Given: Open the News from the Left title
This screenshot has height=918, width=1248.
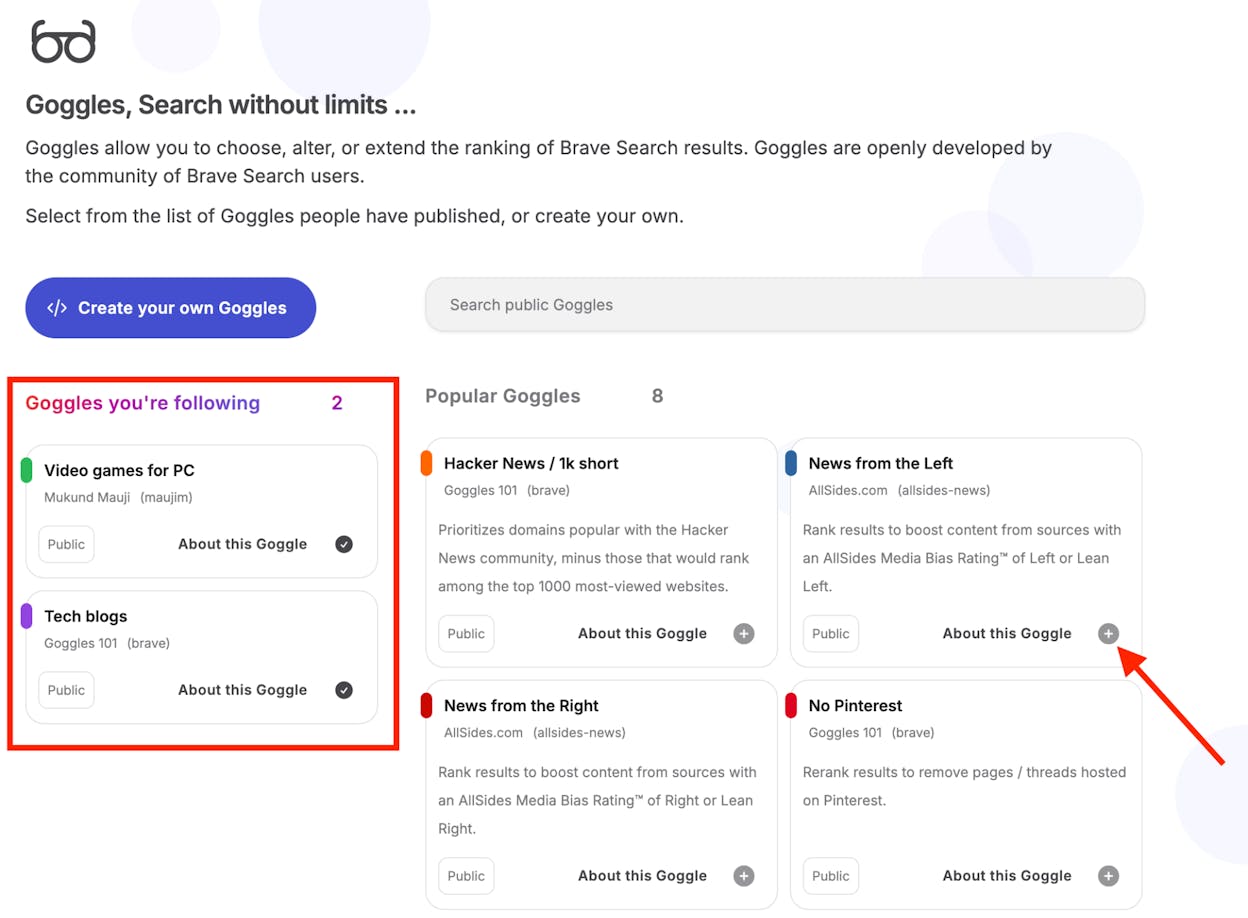Looking at the screenshot, I should [880, 463].
